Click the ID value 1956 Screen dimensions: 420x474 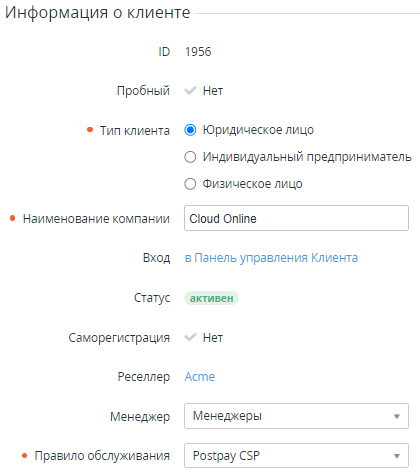point(198,52)
